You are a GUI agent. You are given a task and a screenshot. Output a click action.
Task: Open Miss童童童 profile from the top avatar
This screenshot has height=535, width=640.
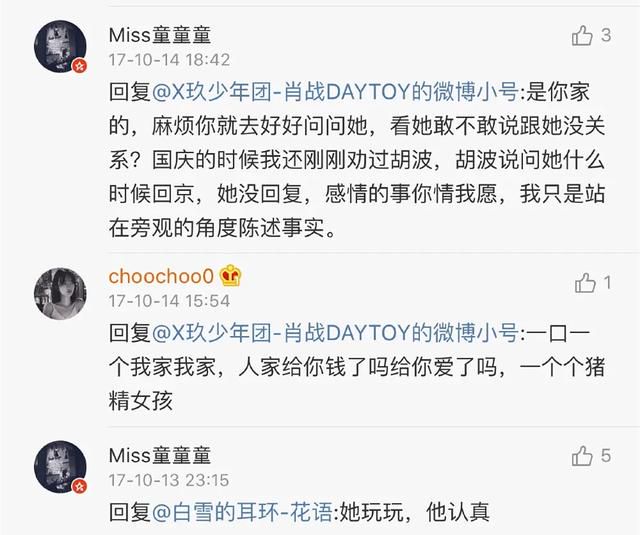click(60, 47)
